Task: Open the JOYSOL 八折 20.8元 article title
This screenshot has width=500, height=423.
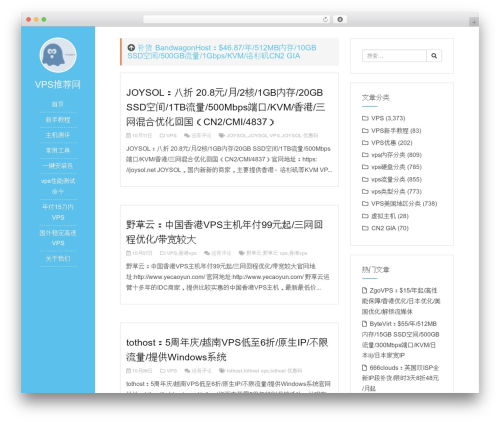Action: pyautogui.click(x=226, y=107)
